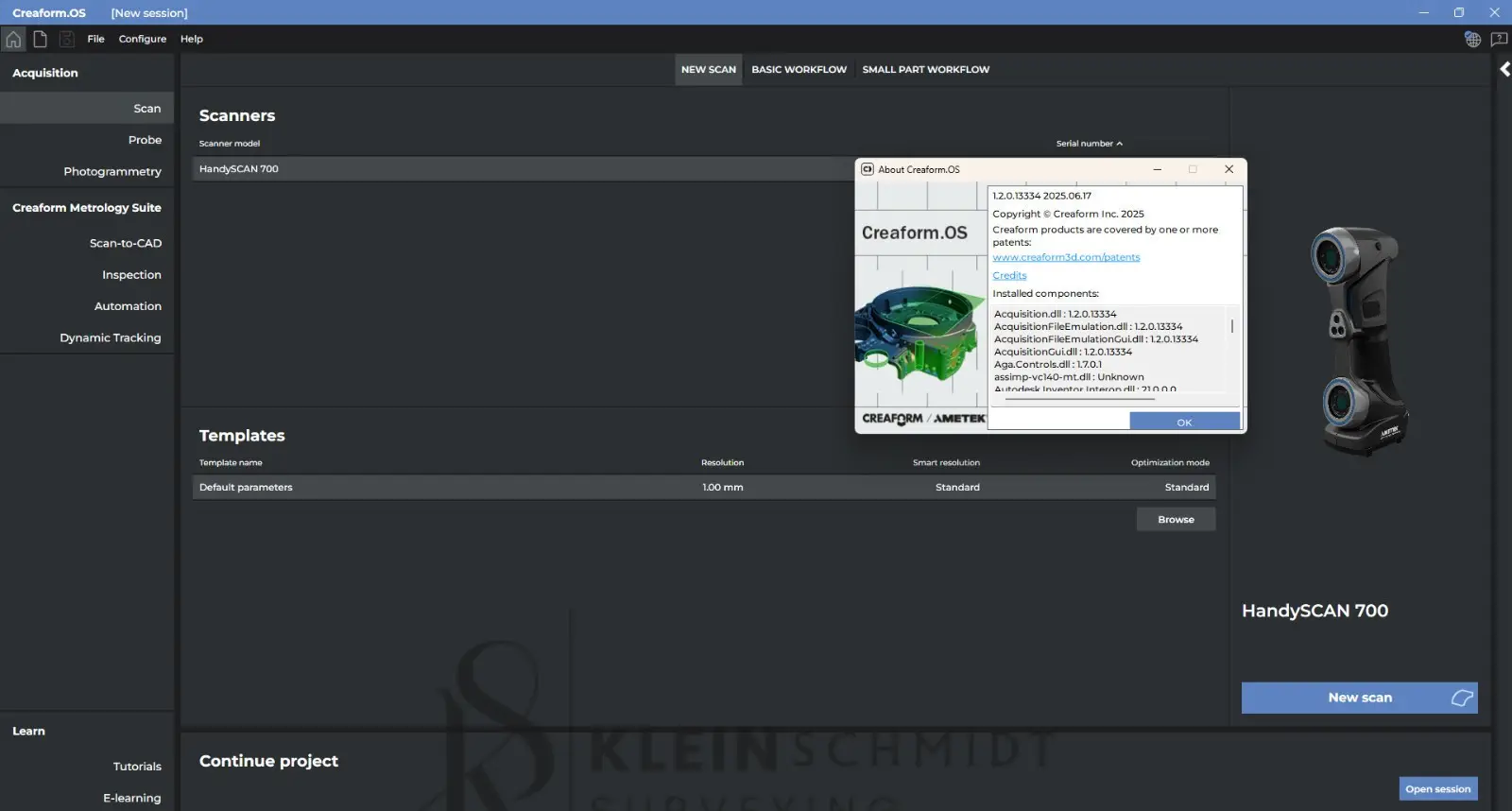Open the help chat bubble icon
Screen dimensions: 1512x811
pyautogui.click(x=1499, y=39)
